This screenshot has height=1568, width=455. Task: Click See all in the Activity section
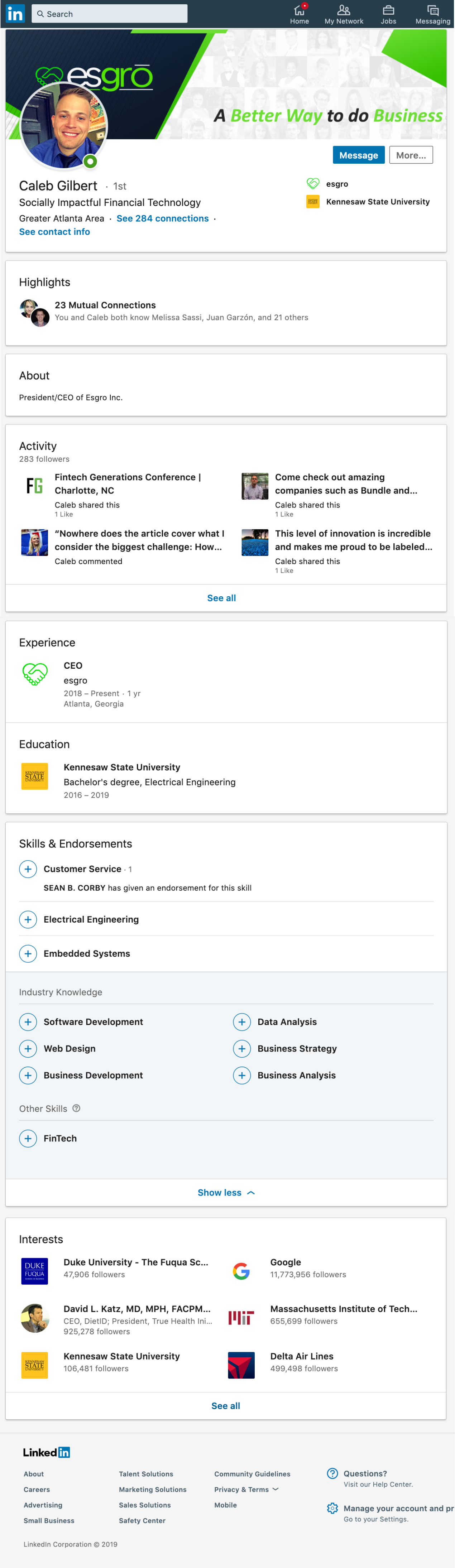(221, 598)
